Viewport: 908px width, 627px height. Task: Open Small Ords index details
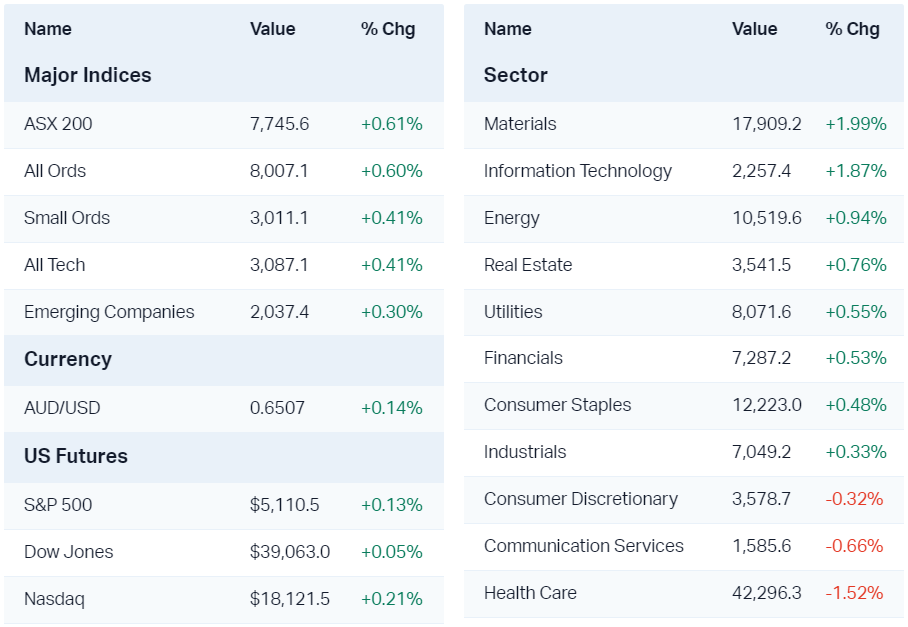click(x=67, y=218)
